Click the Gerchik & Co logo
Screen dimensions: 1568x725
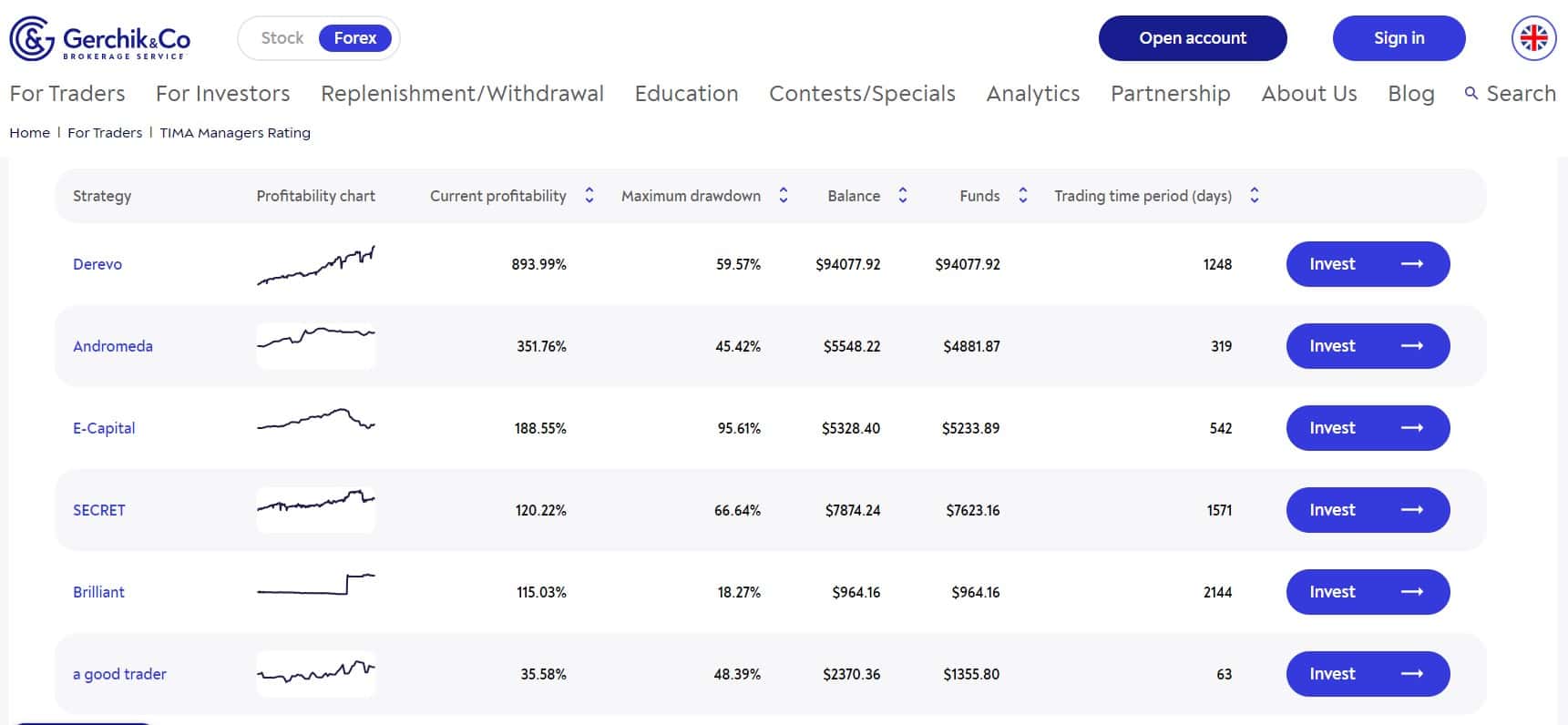coord(100,38)
